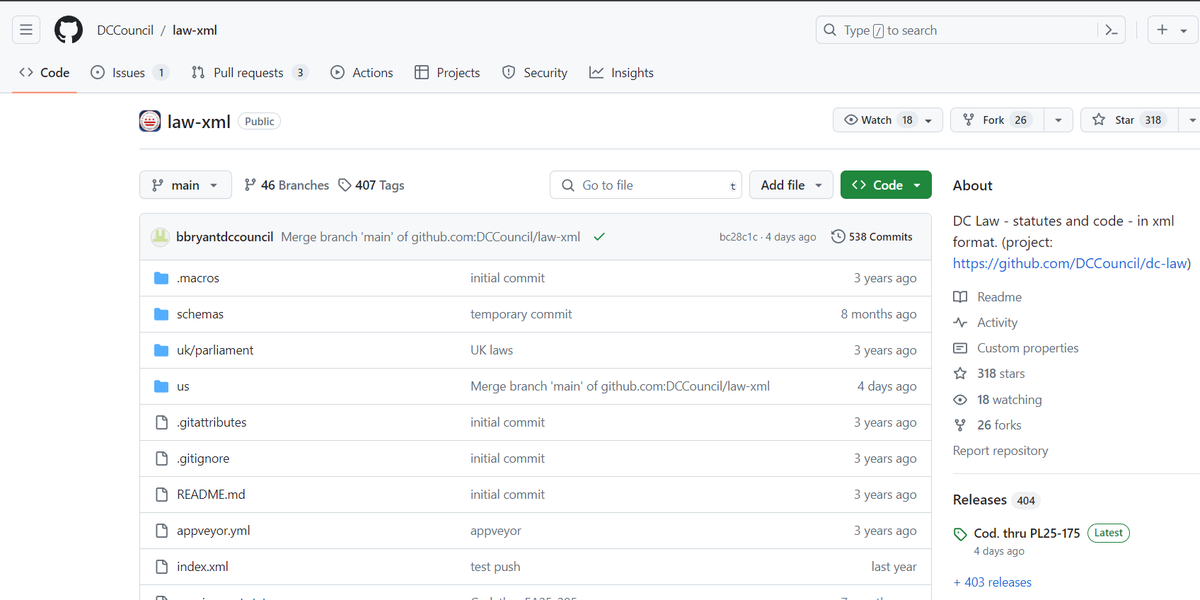
Task: Open the main branch dropdown
Action: pos(185,185)
